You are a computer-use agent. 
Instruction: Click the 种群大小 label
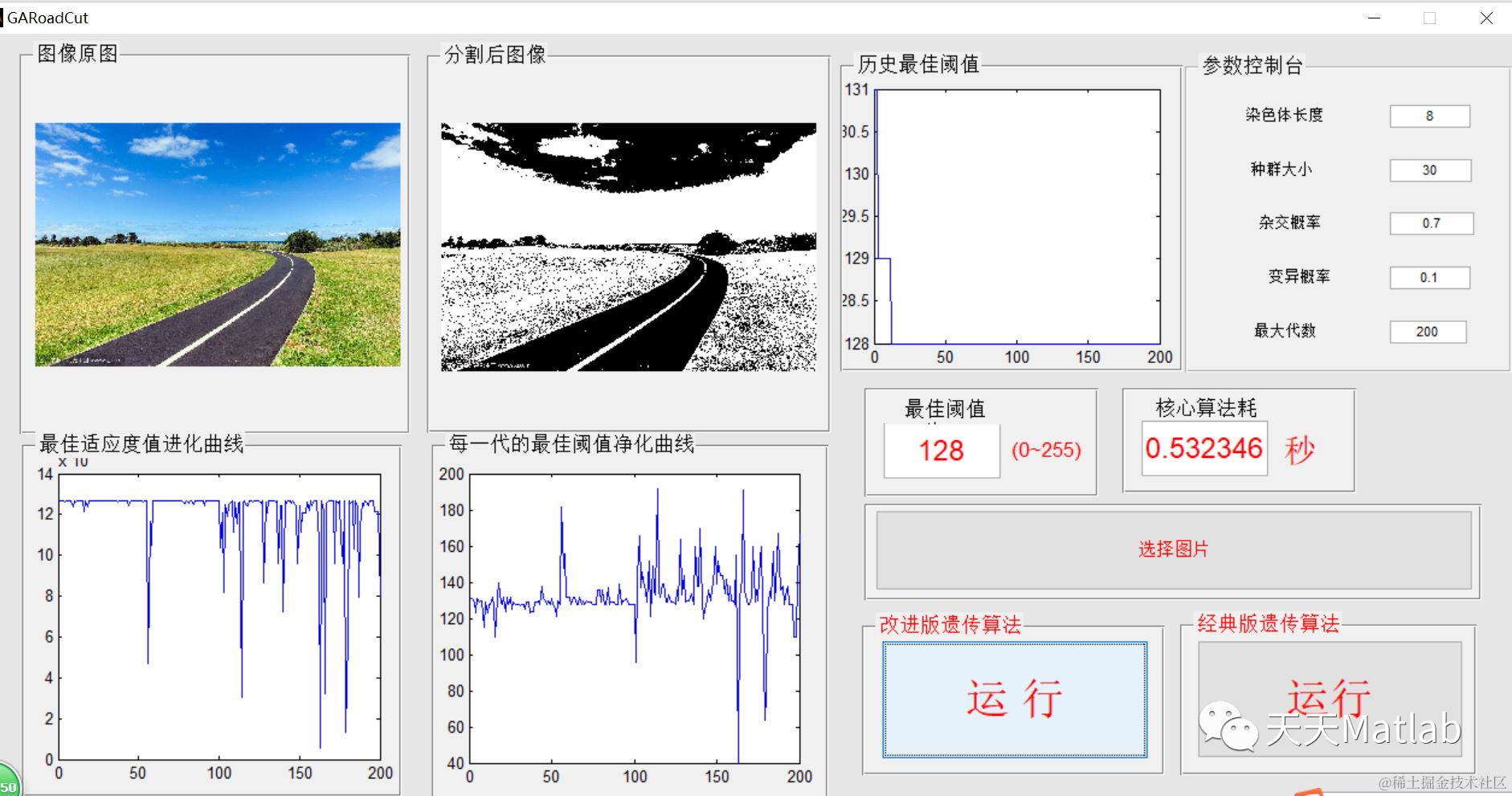coord(1281,169)
